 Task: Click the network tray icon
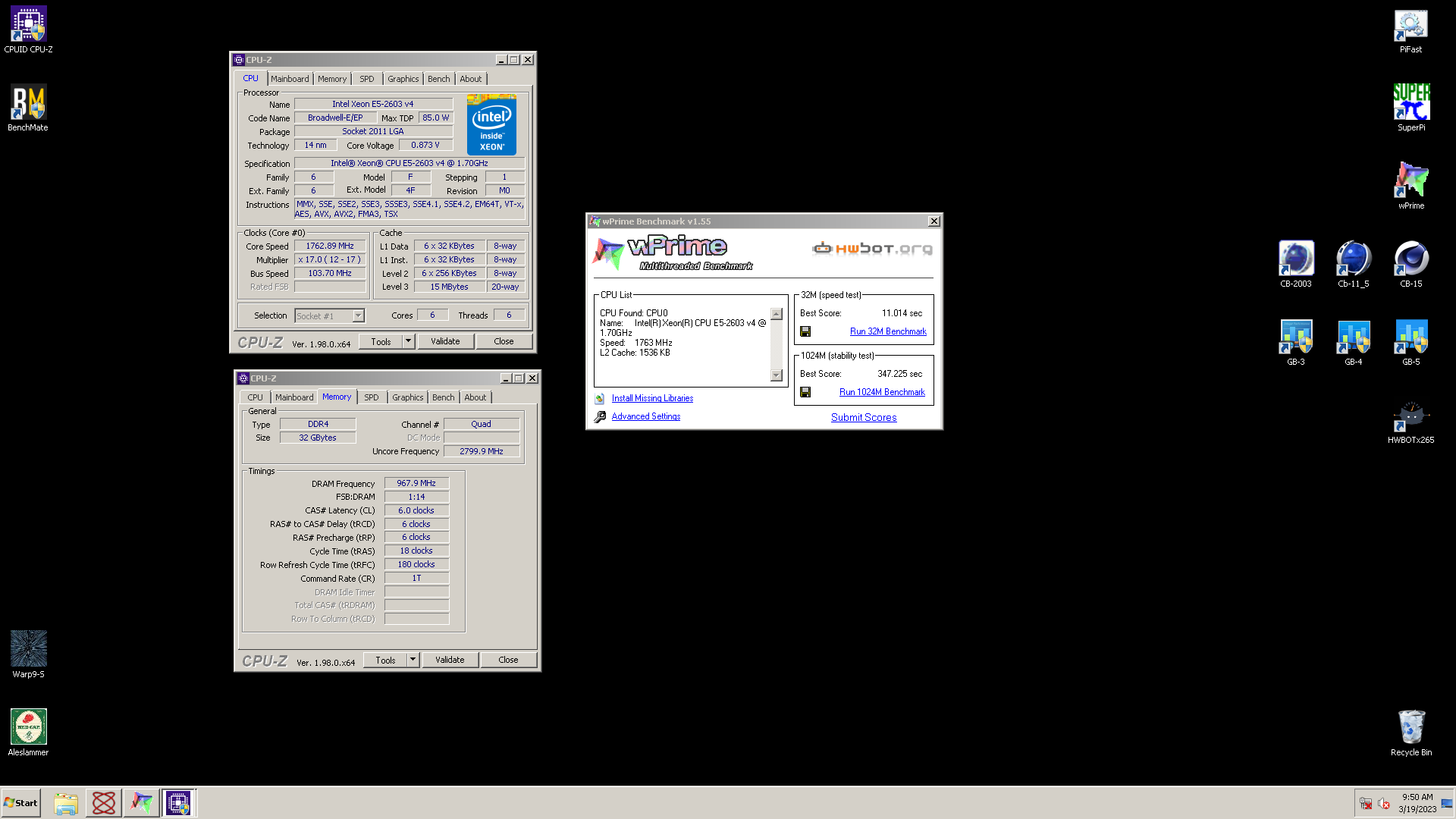point(1366,803)
